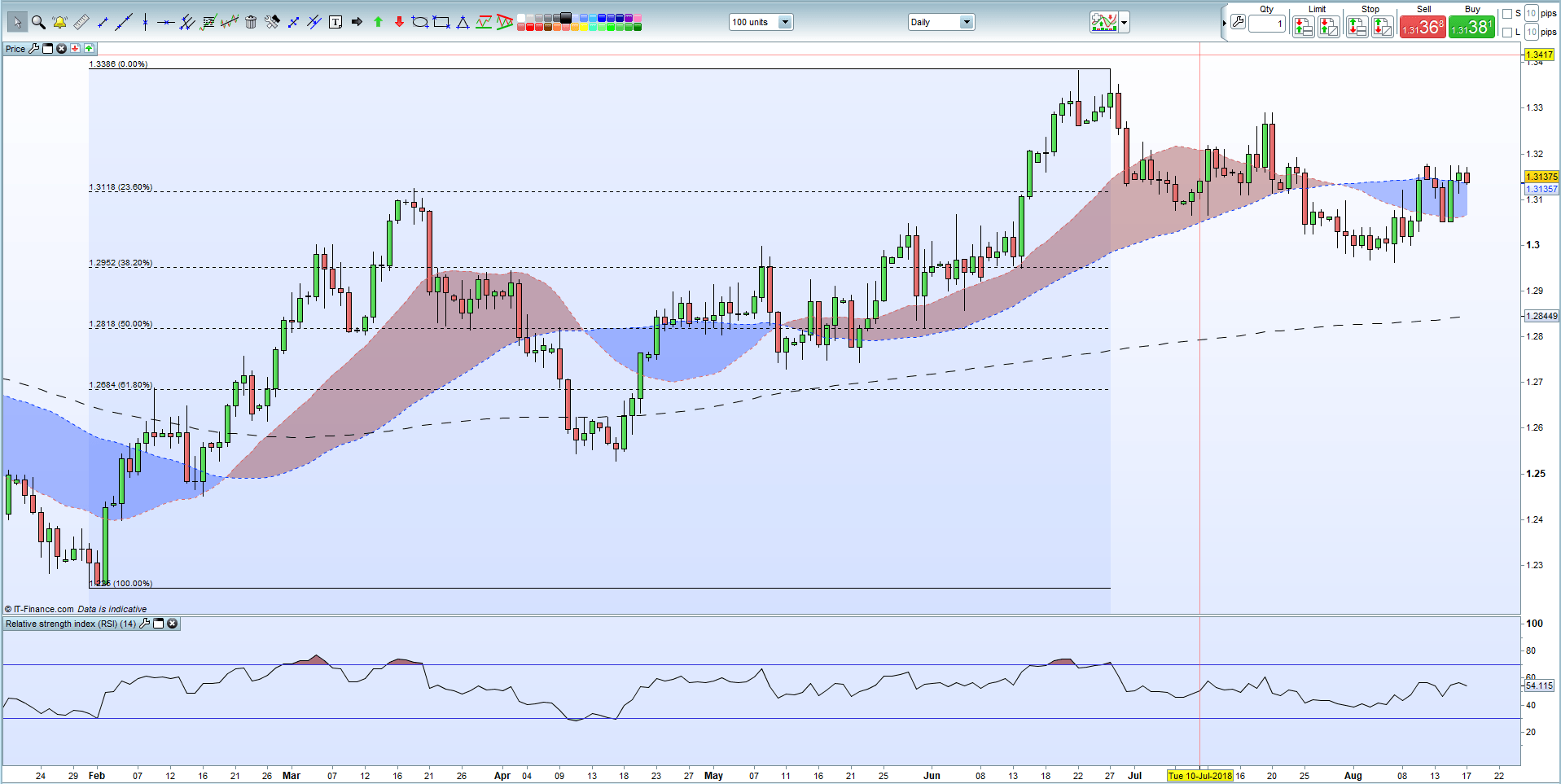1561x784 pixels.
Task: Select the regression line tool
Action: (x=230, y=22)
